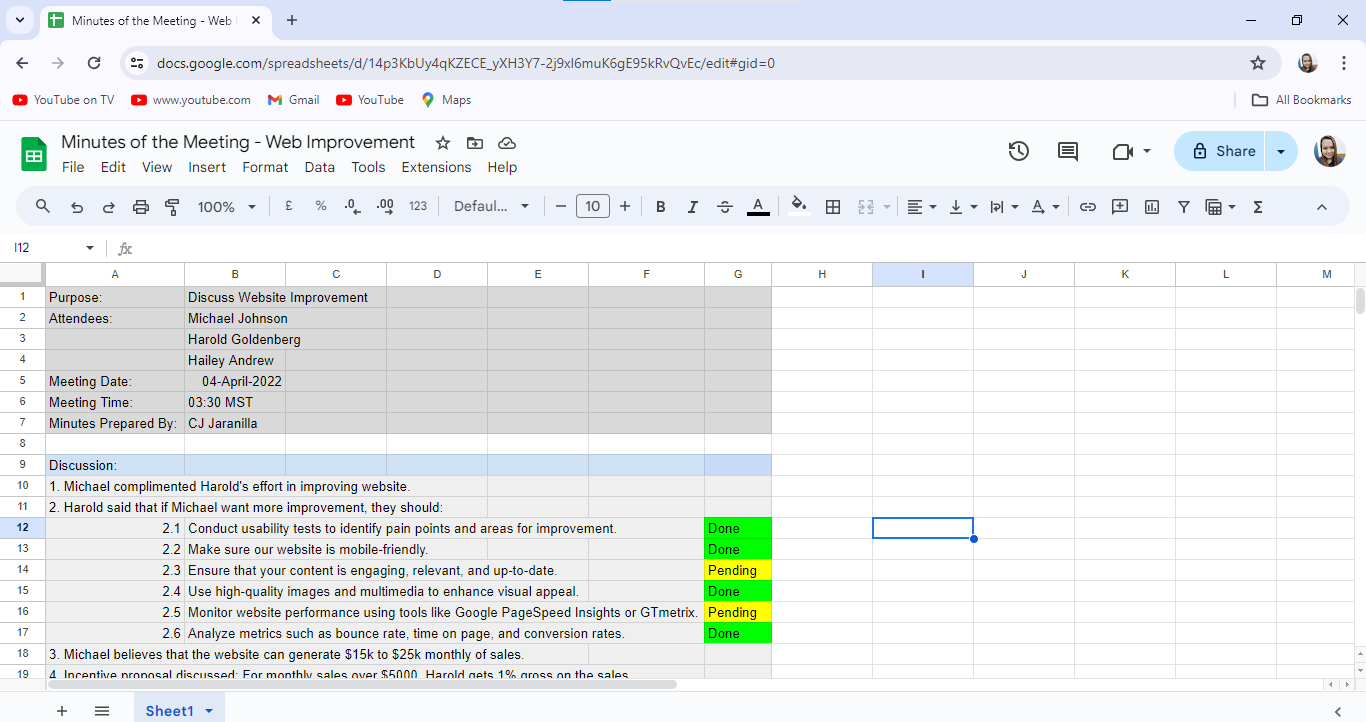
Task: Open more number formats (123)
Action: 418,207
